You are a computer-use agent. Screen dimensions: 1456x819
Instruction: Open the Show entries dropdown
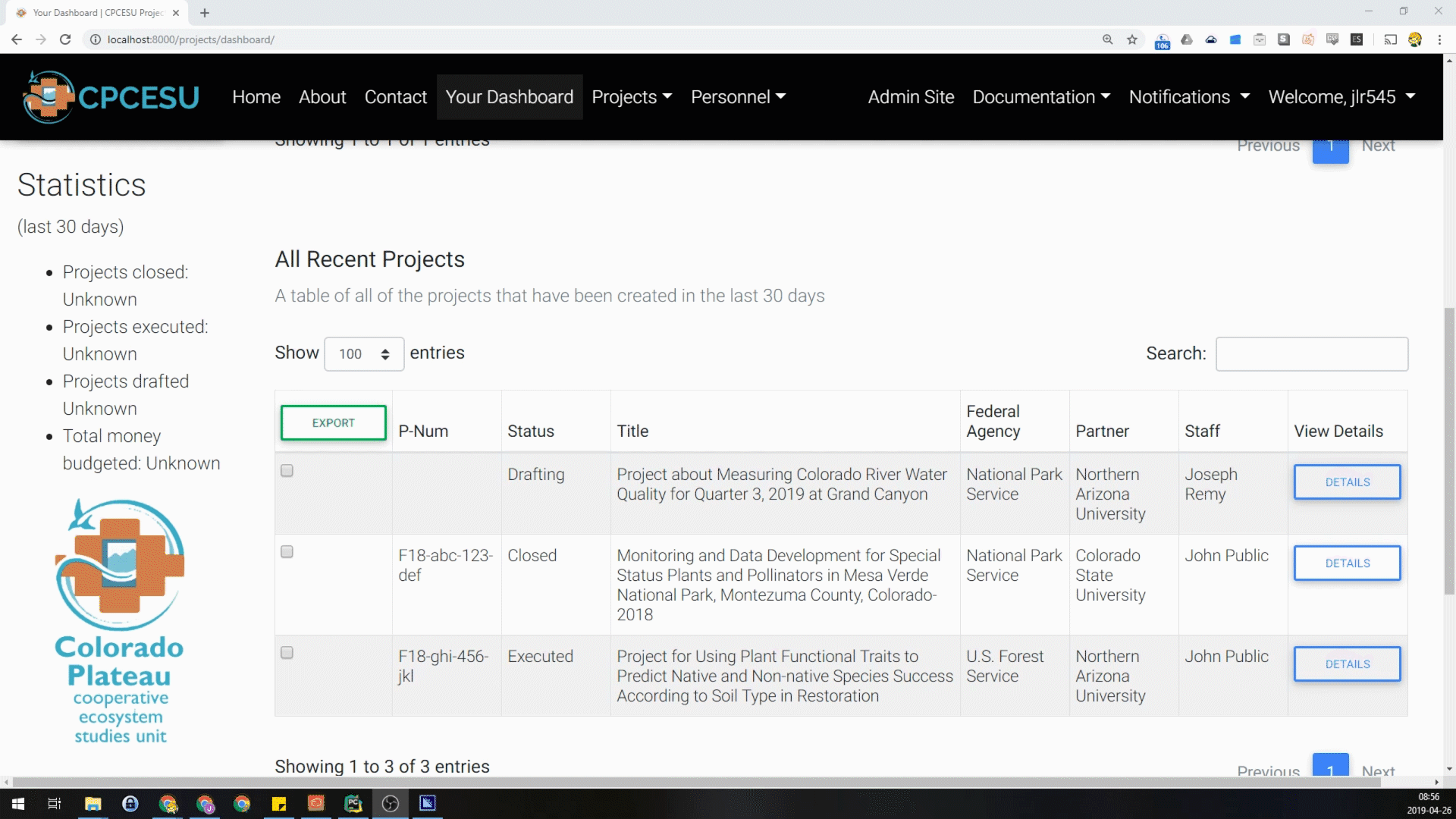click(364, 354)
